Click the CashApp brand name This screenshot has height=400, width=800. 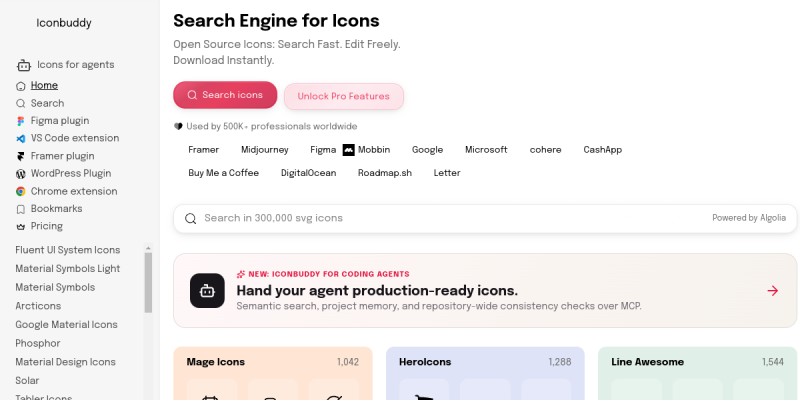click(603, 150)
